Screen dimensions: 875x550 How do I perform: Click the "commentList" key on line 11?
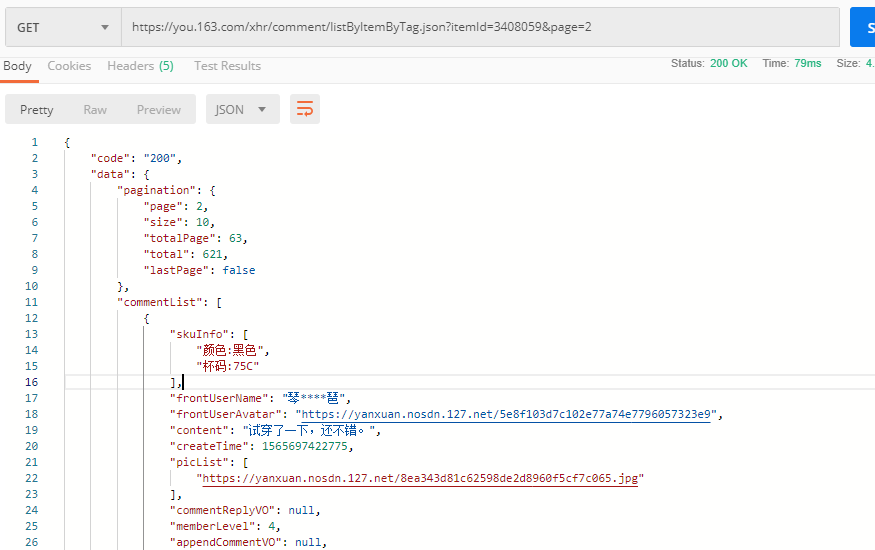tap(160, 302)
